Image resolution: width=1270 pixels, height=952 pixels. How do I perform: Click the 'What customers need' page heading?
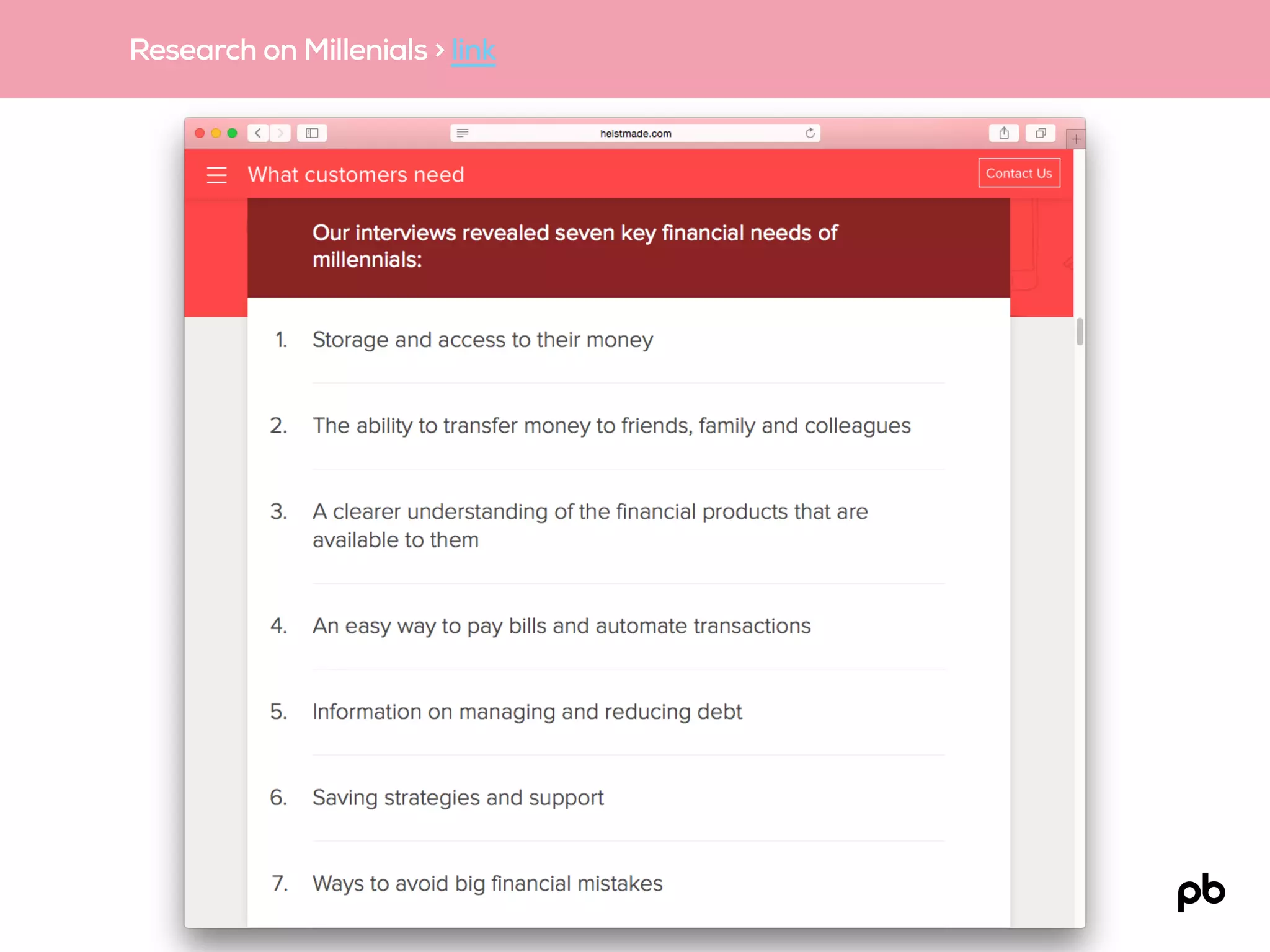[356, 175]
